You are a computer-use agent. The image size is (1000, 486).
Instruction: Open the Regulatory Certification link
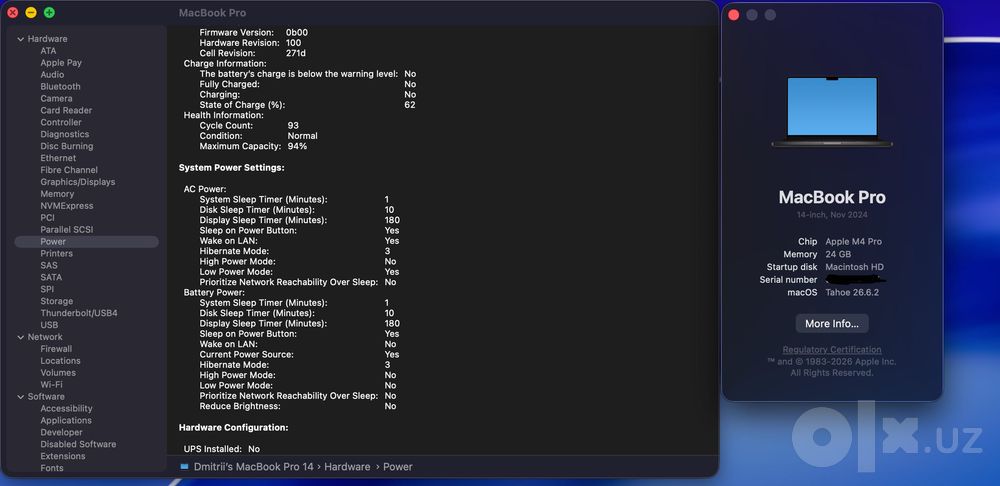[x=832, y=350]
